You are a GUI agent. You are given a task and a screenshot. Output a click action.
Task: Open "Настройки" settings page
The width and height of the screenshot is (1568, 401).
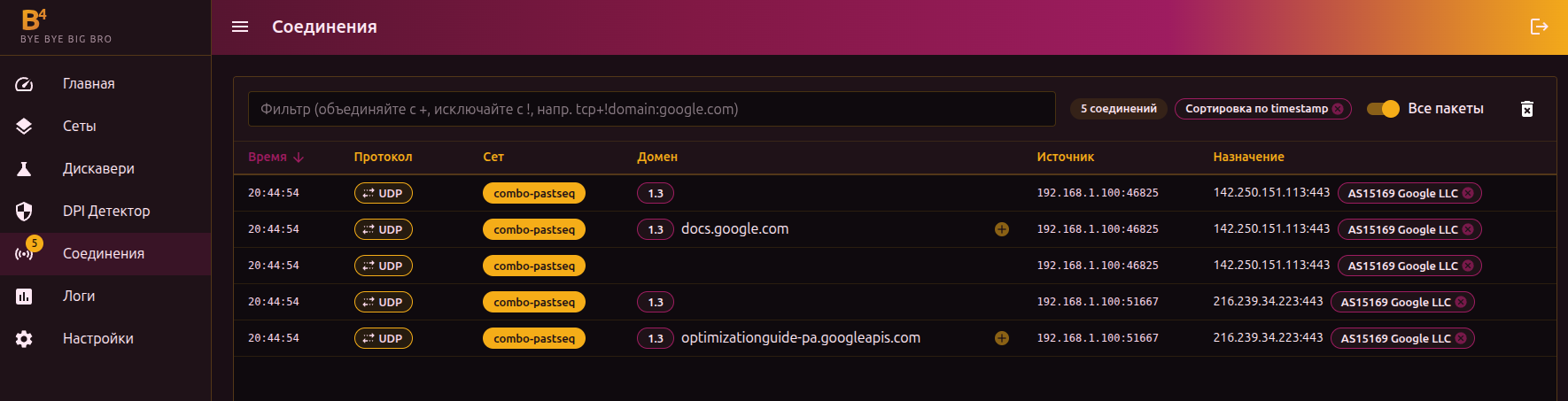pyautogui.click(x=97, y=339)
